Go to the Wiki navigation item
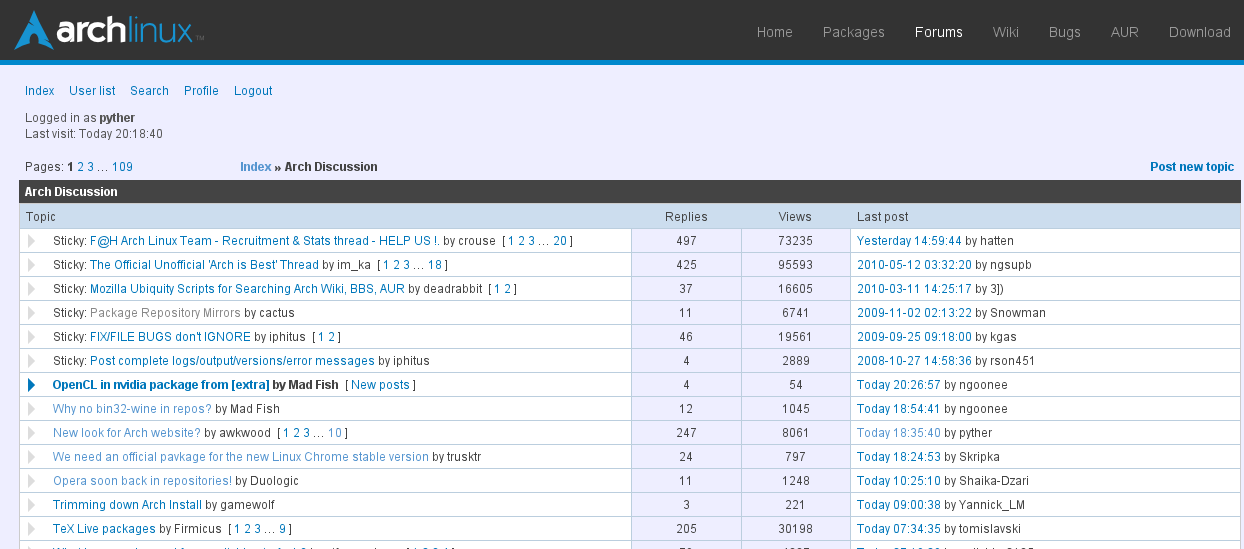This screenshot has height=549, width=1244. click(x=1005, y=32)
